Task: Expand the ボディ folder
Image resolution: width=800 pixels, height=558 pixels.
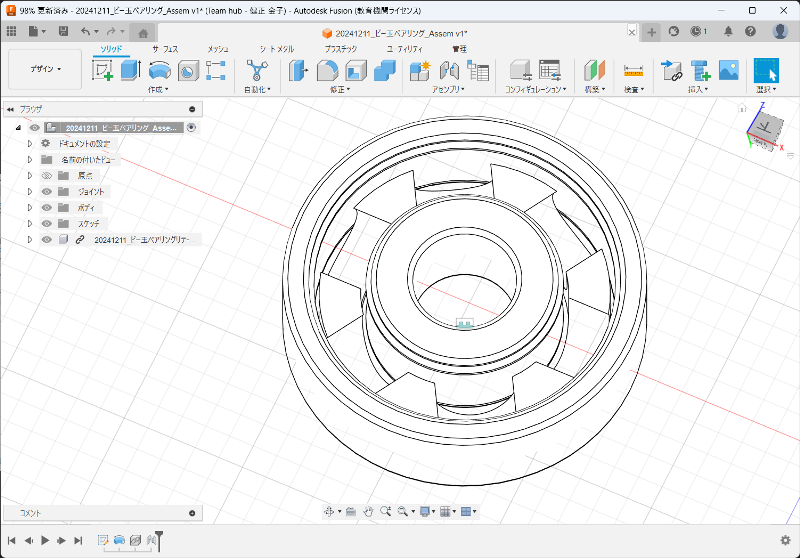Action: [x=30, y=208]
